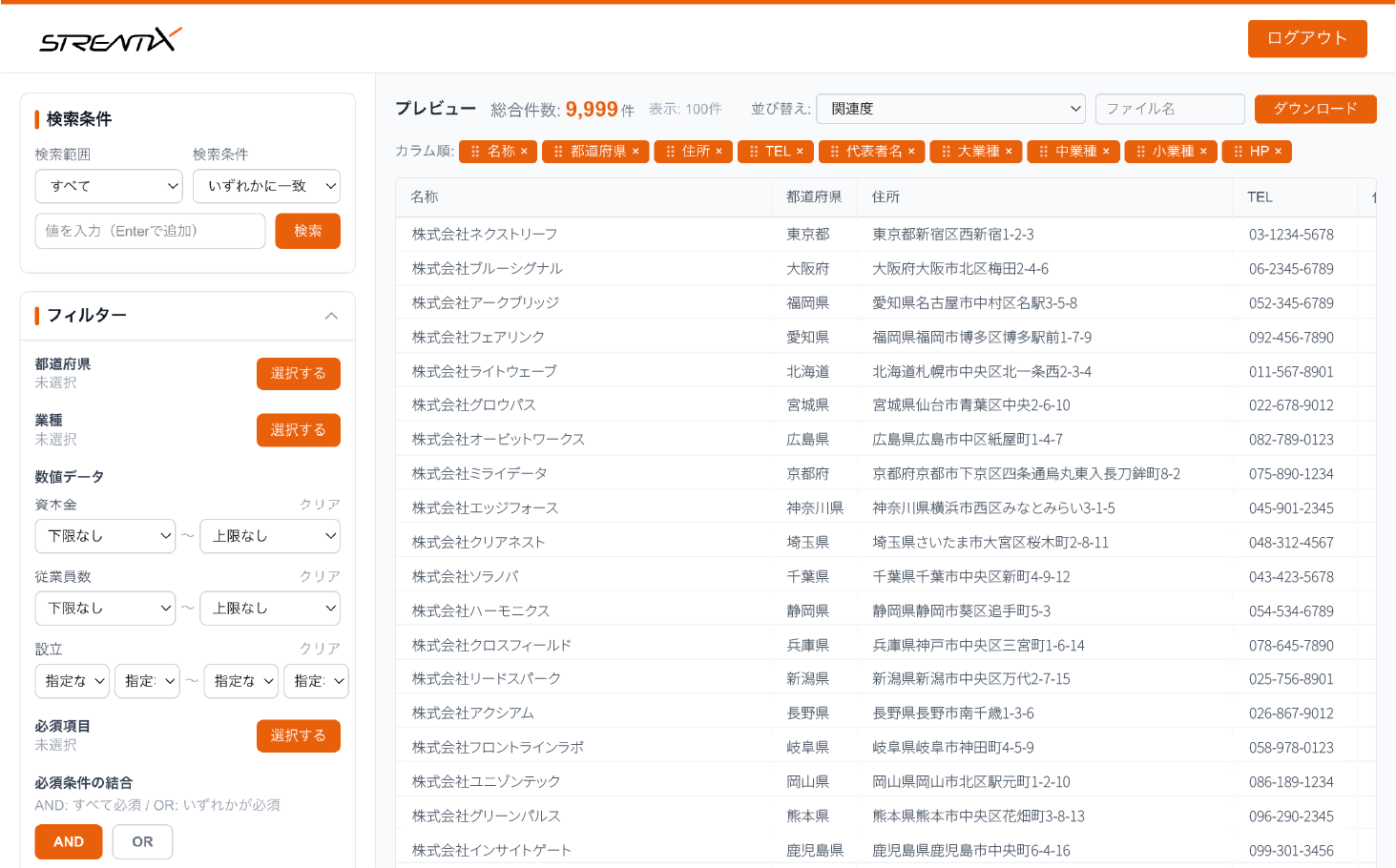Remove the 都道府県 column chip
Image resolution: width=1396 pixels, height=868 pixels.
[x=635, y=152]
